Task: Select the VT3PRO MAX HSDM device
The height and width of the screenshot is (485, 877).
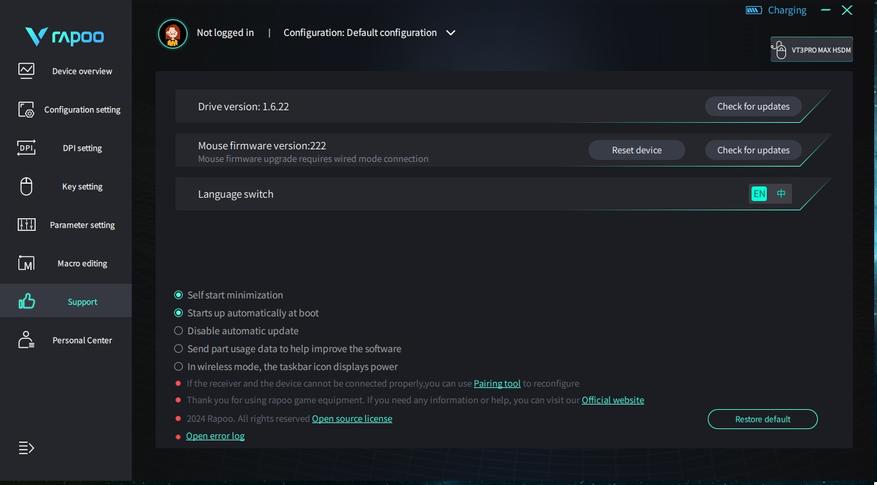Action: point(811,49)
